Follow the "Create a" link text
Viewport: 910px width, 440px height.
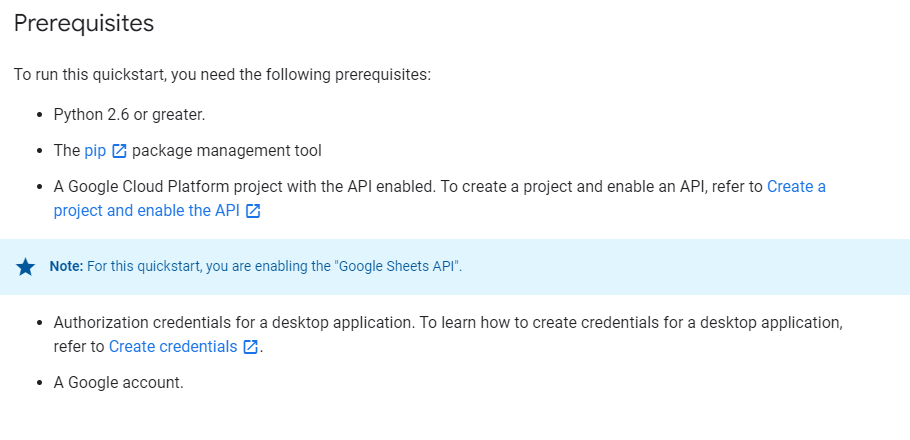pos(796,186)
